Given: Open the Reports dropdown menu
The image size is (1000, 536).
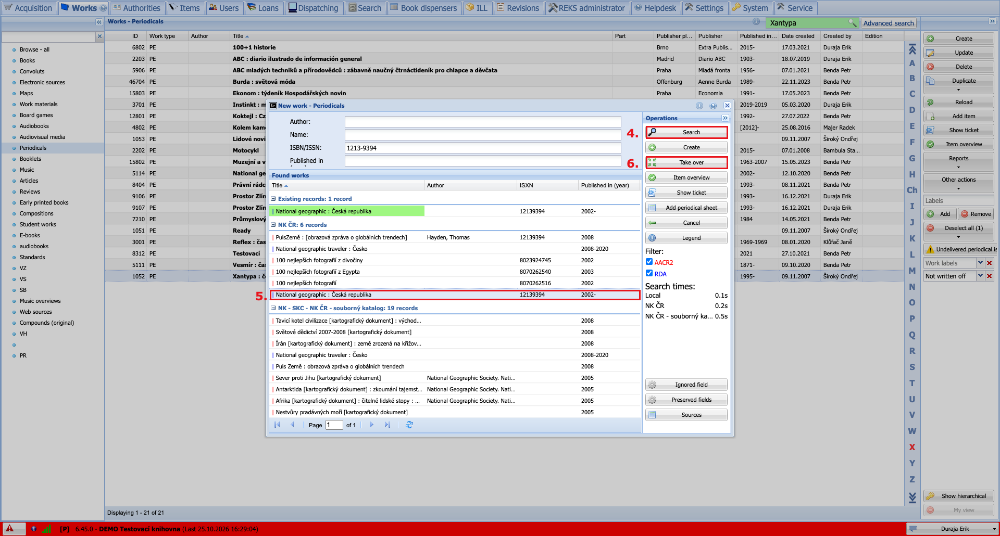Looking at the screenshot, I should (959, 161).
